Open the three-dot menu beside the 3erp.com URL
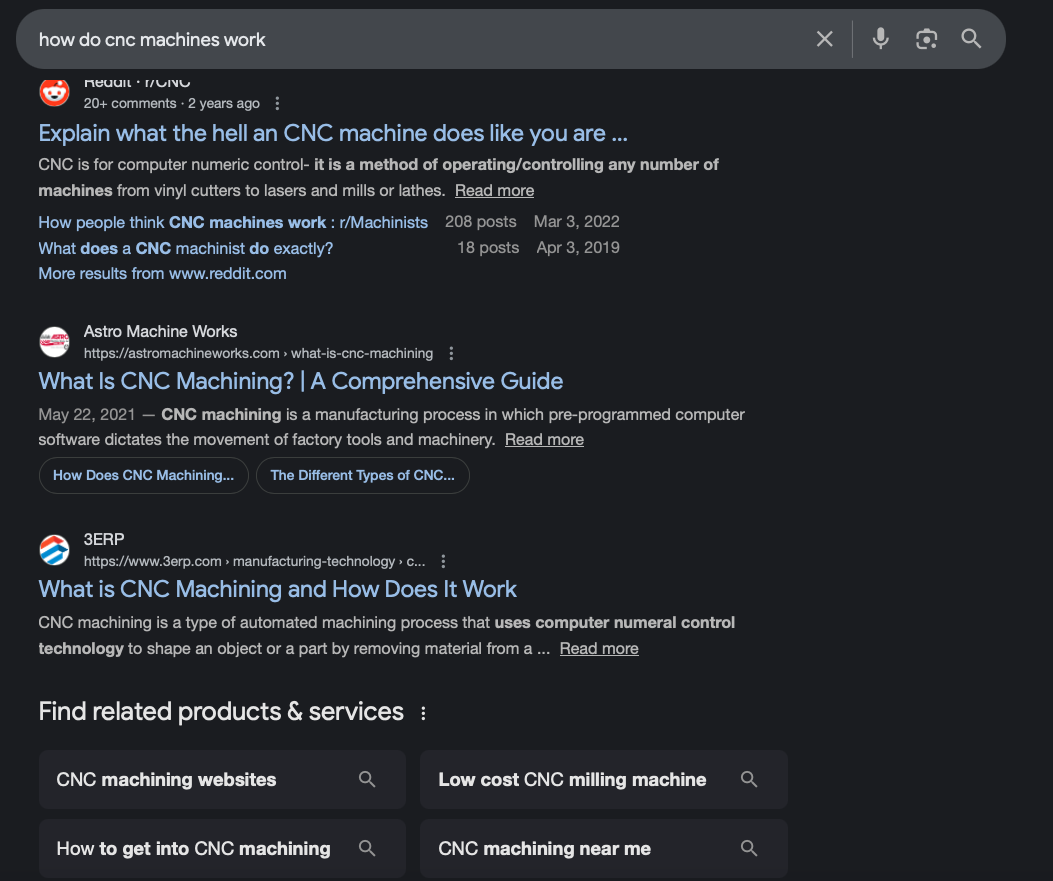Screen dimensions: 1053x881 click(x=443, y=561)
